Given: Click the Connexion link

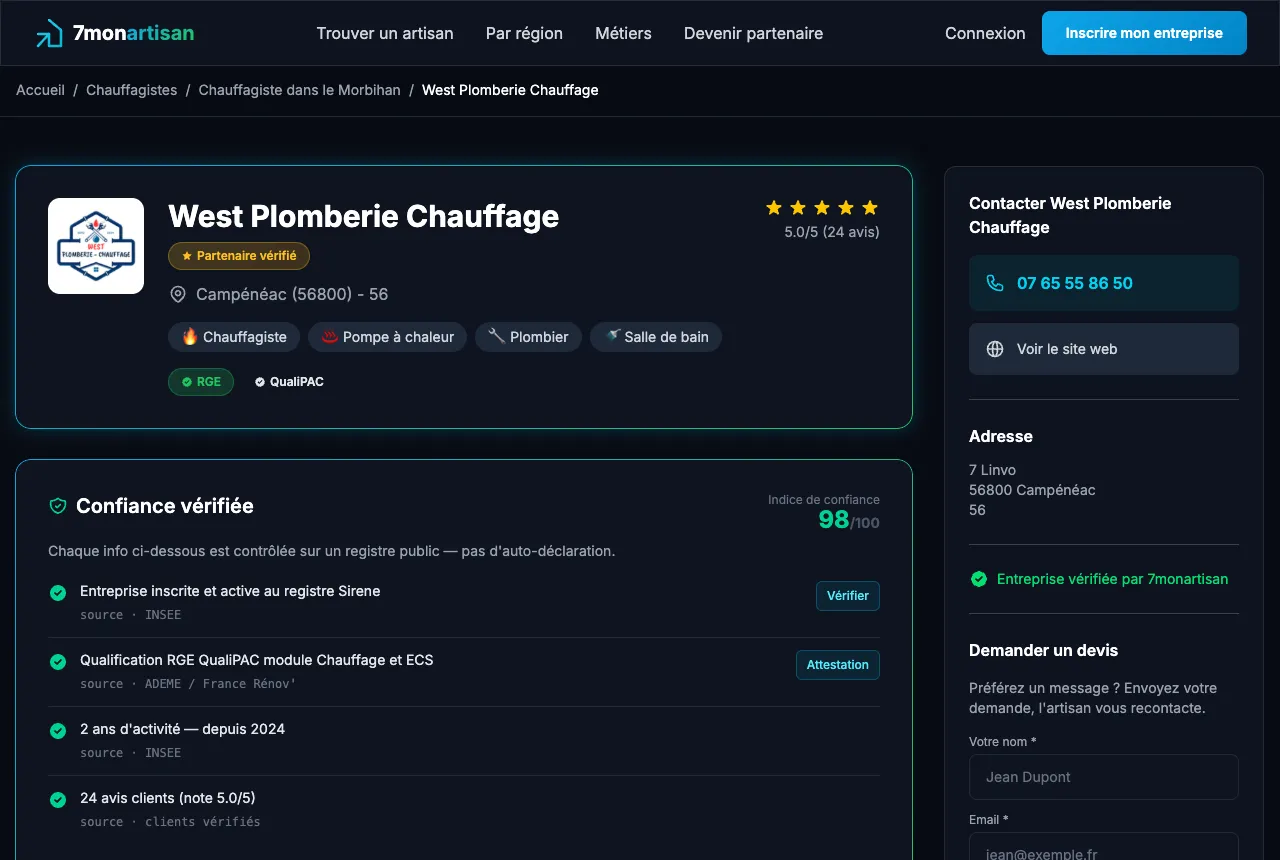Looking at the screenshot, I should click(x=985, y=33).
